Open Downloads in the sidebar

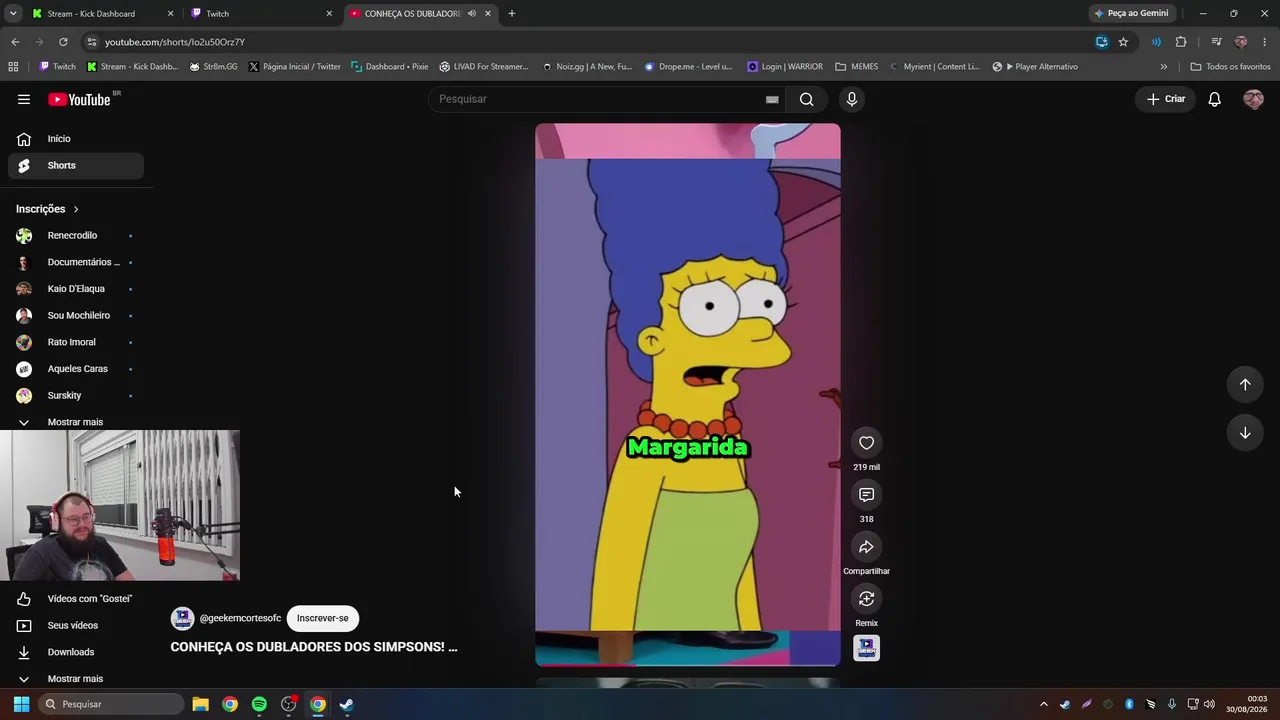click(76, 652)
